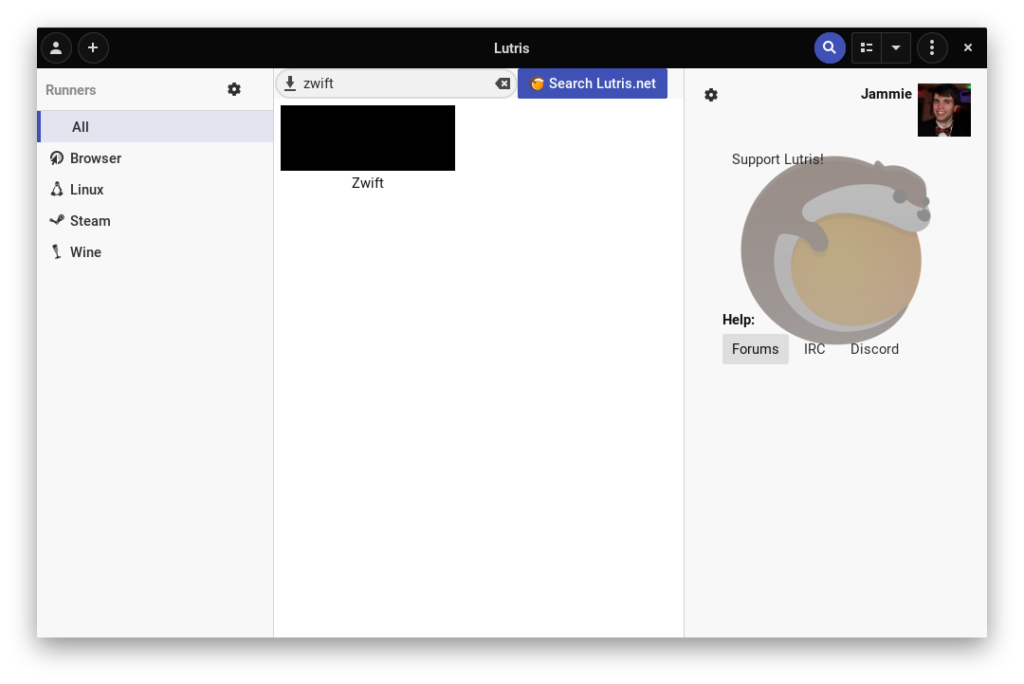
Task: Select the Zwift game thumbnail
Action: pos(367,139)
